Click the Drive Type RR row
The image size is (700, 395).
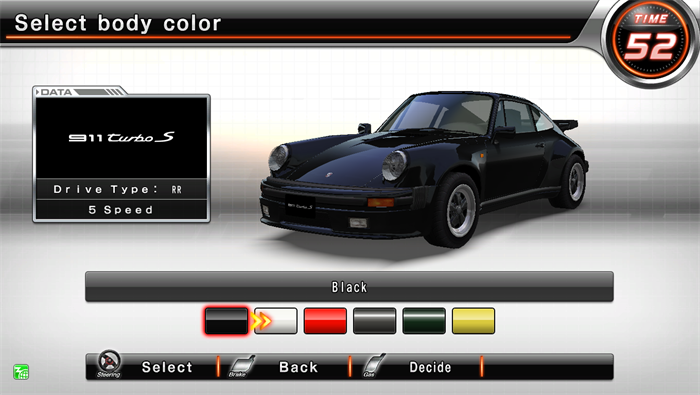pos(121,189)
